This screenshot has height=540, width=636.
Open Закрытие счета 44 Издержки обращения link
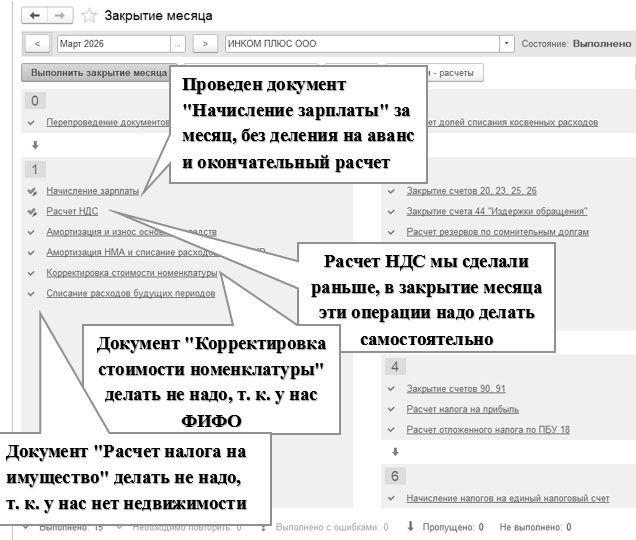tap(497, 211)
